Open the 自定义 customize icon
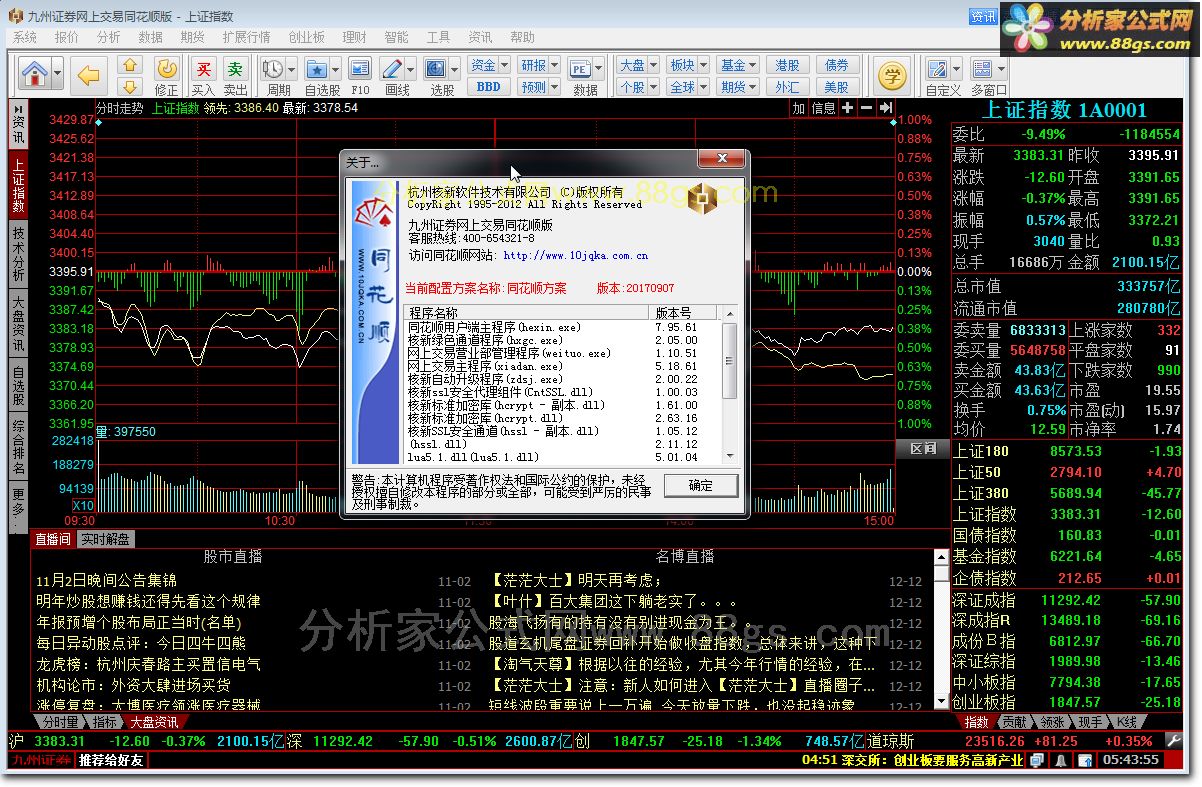Screen dimensions: 1202x787 coord(938,68)
